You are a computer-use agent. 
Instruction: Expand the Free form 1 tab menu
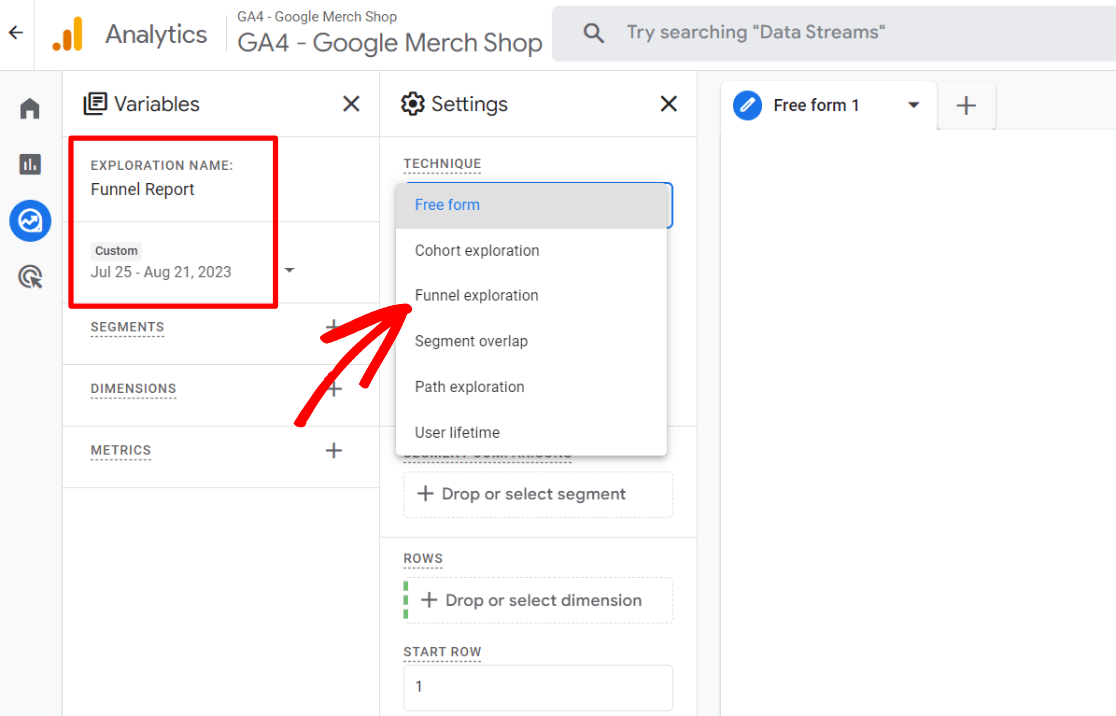click(913, 105)
